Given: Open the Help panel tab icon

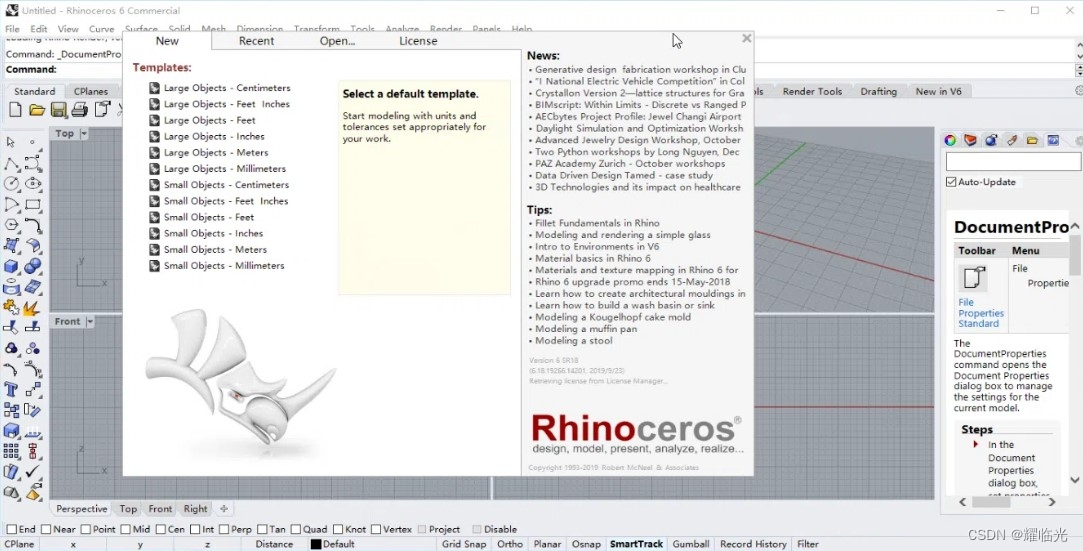Looking at the screenshot, I should pyautogui.click(x=1053, y=140).
